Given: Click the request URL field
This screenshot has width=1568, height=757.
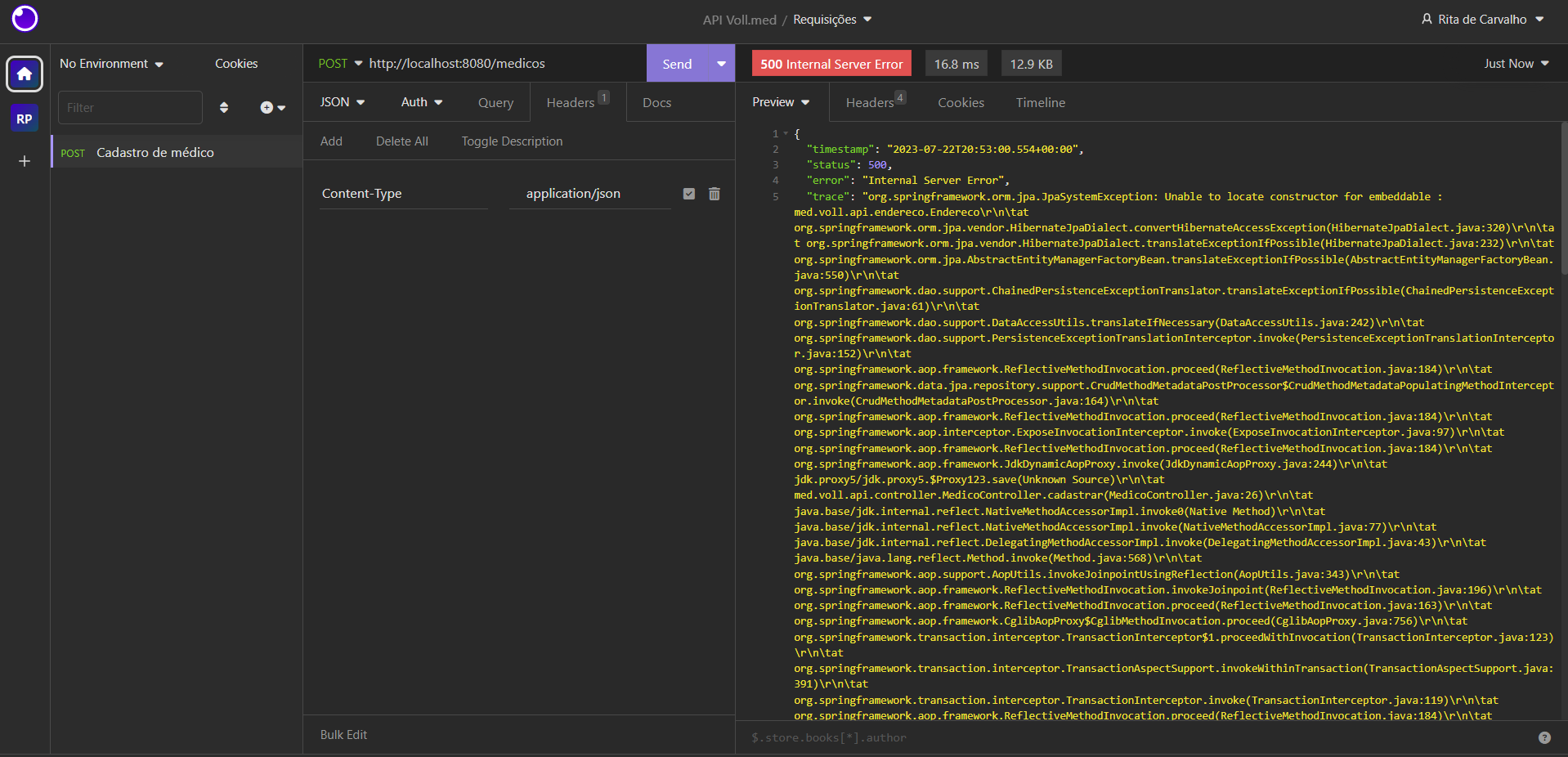Looking at the screenshot, I should pyautogui.click(x=503, y=64).
